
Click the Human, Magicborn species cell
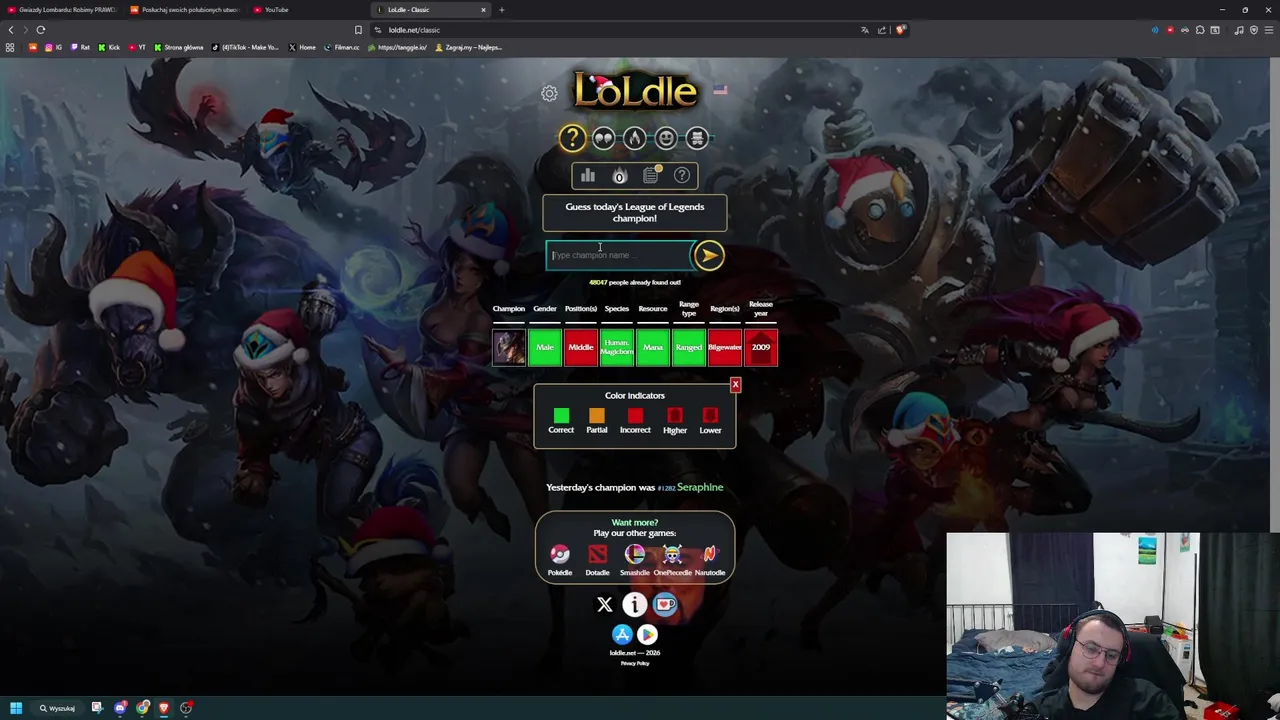click(617, 347)
